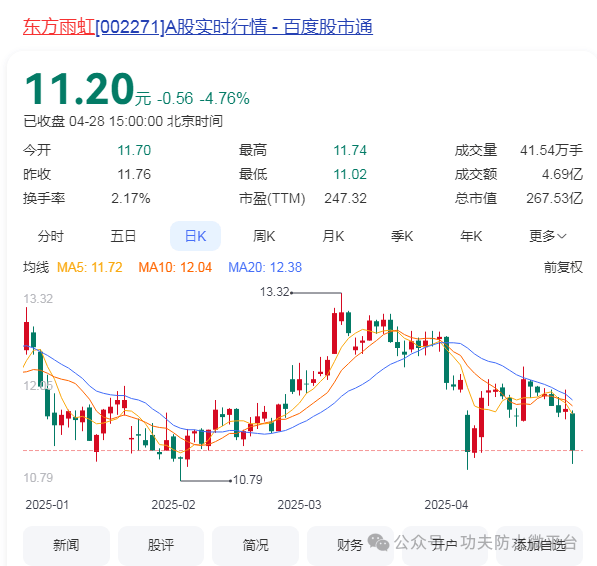Screen dimensions: 597x566
Task: Click the -0.56 price change value
Action: [x=175, y=98]
